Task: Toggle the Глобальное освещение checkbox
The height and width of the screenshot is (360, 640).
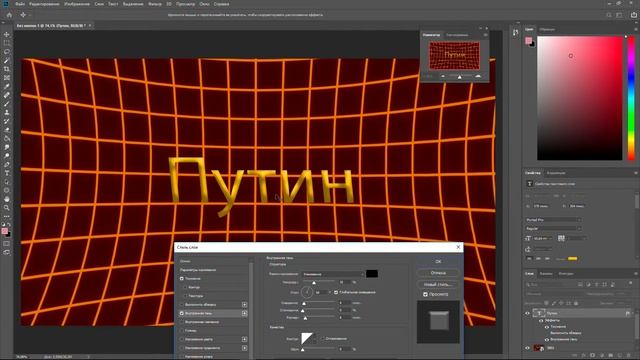Action: click(x=336, y=292)
